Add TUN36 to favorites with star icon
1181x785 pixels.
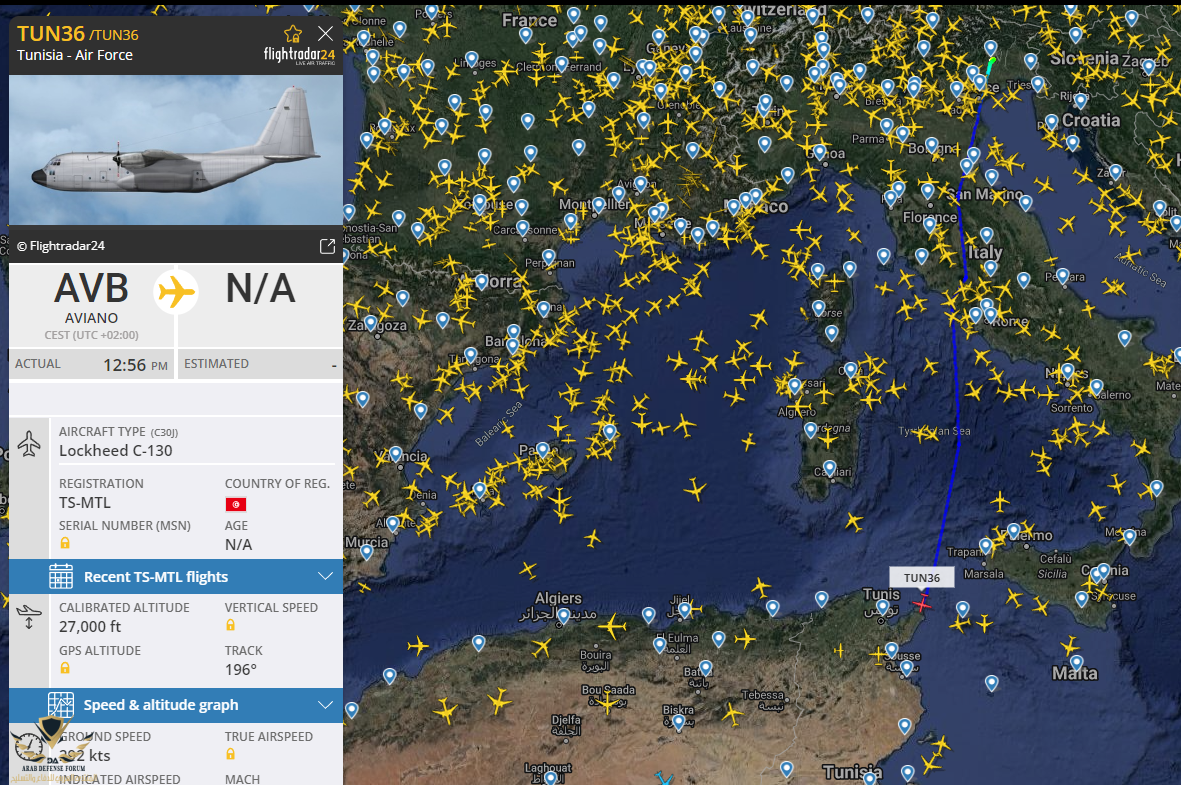pos(293,33)
